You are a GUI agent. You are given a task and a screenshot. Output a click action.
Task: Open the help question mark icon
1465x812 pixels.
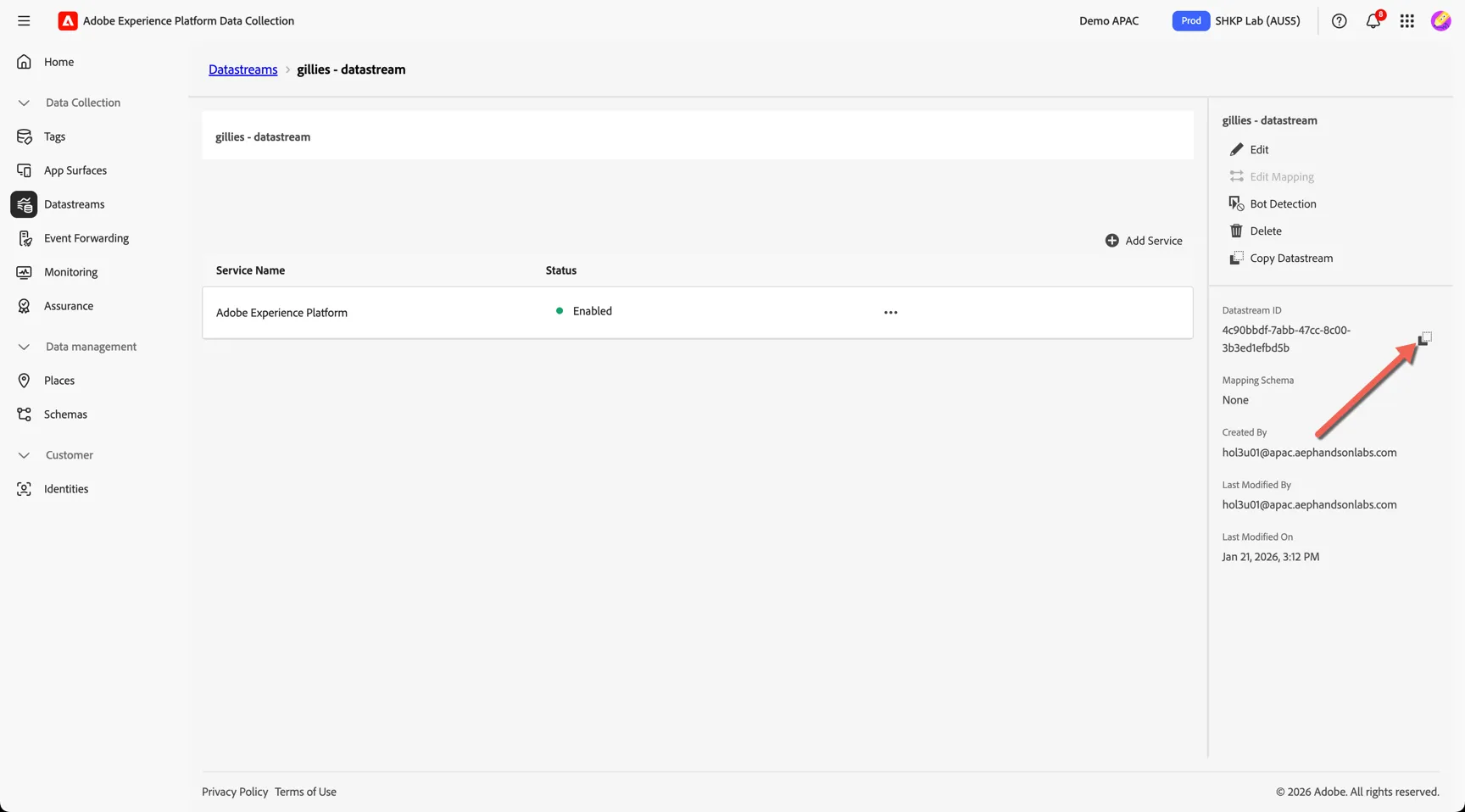[x=1339, y=20]
